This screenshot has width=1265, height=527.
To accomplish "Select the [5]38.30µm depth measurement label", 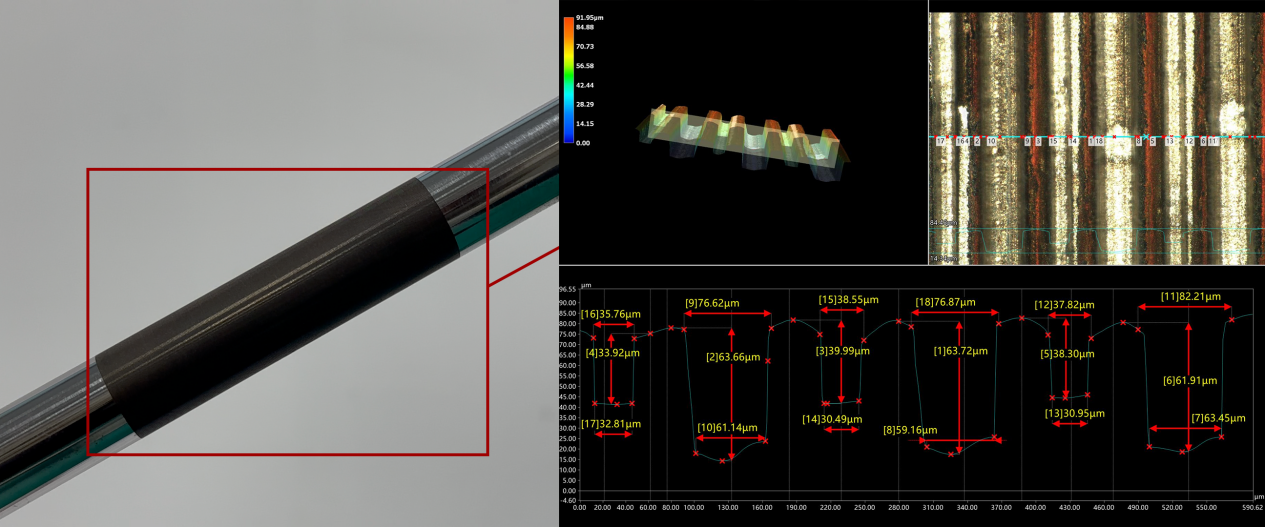I will tap(1068, 354).
